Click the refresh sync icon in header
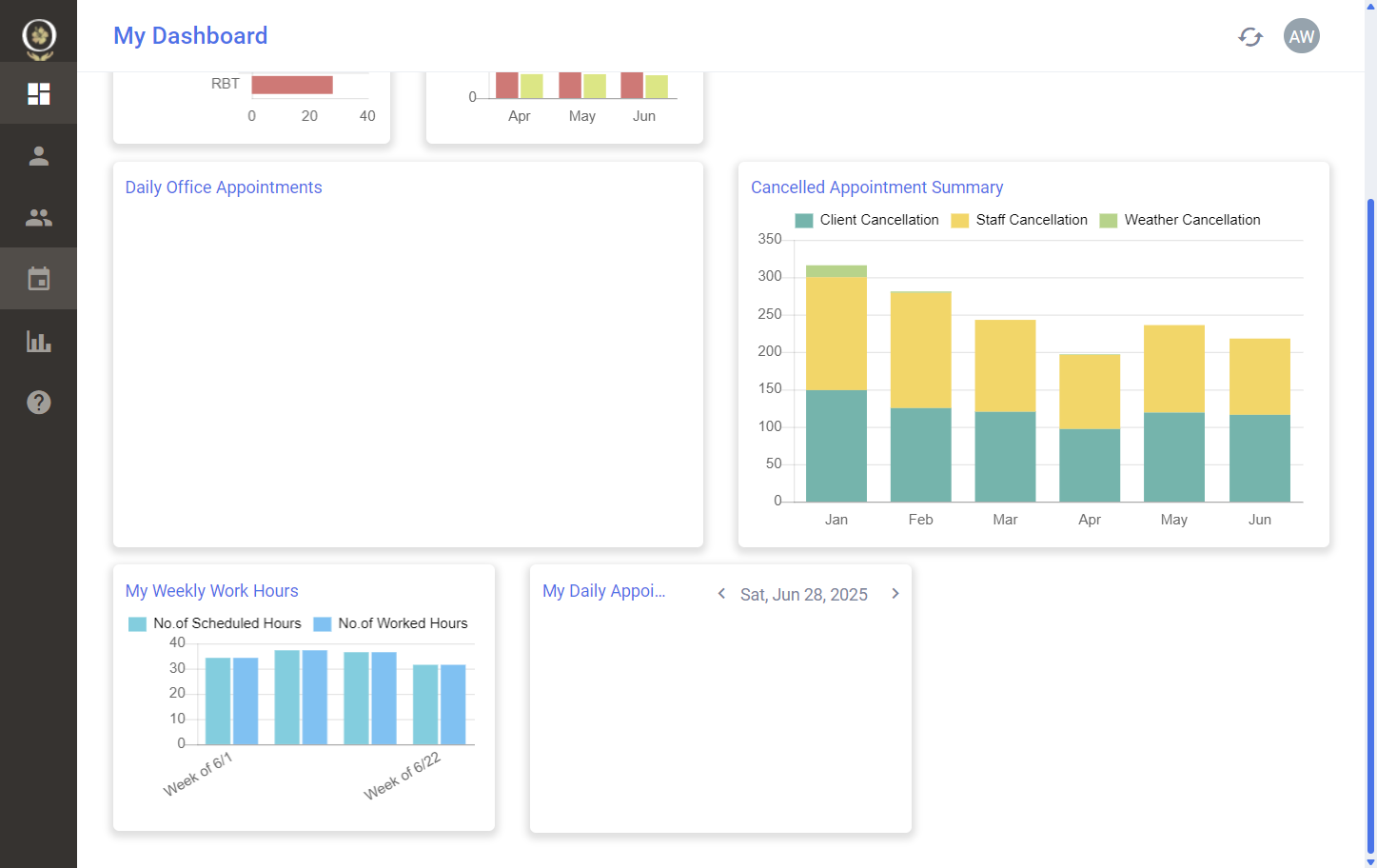This screenshot has width=1377, height=868. (1250, 36)
